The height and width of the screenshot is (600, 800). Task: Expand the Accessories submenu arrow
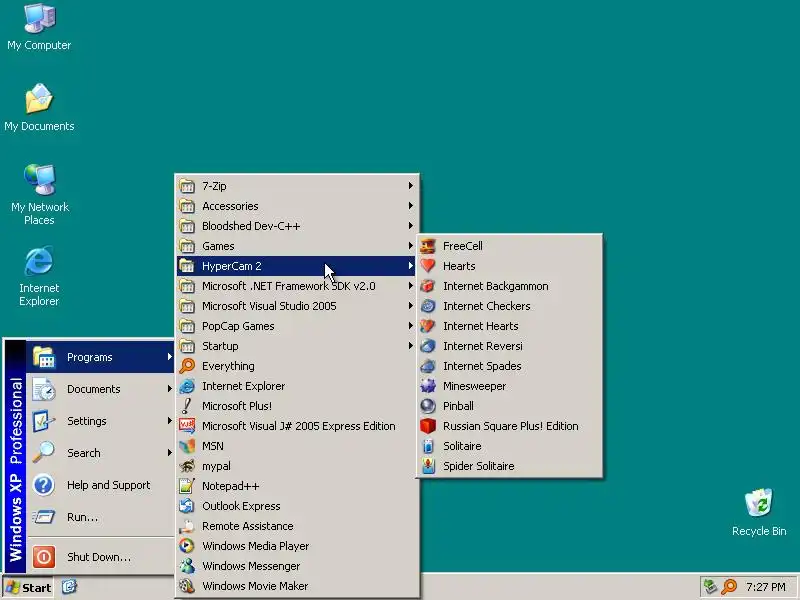410,206
